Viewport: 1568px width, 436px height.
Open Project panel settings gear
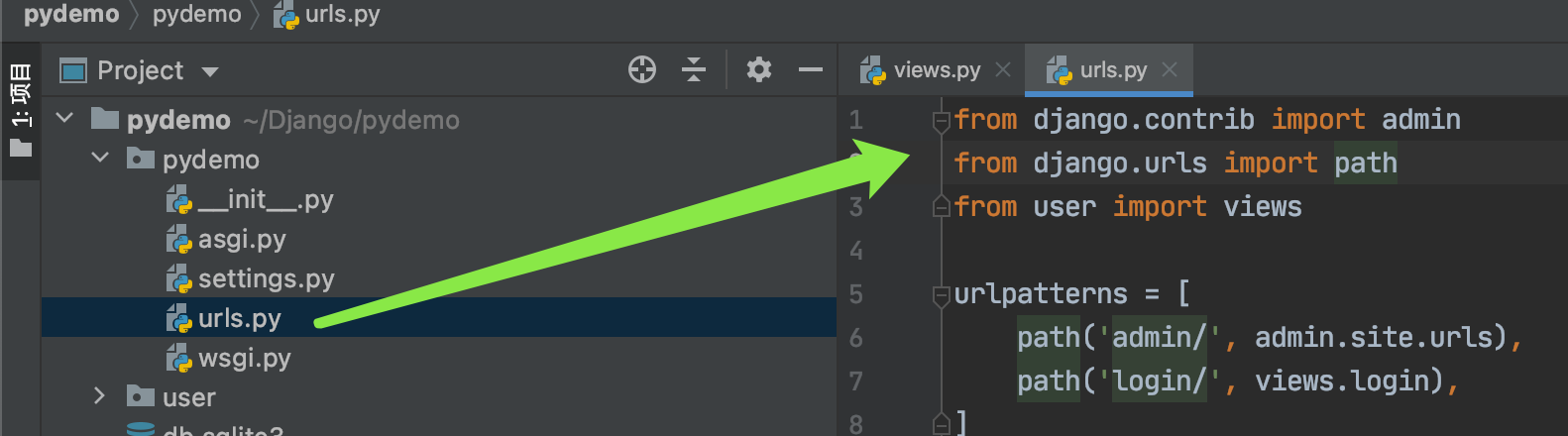[x=759, y=69]
